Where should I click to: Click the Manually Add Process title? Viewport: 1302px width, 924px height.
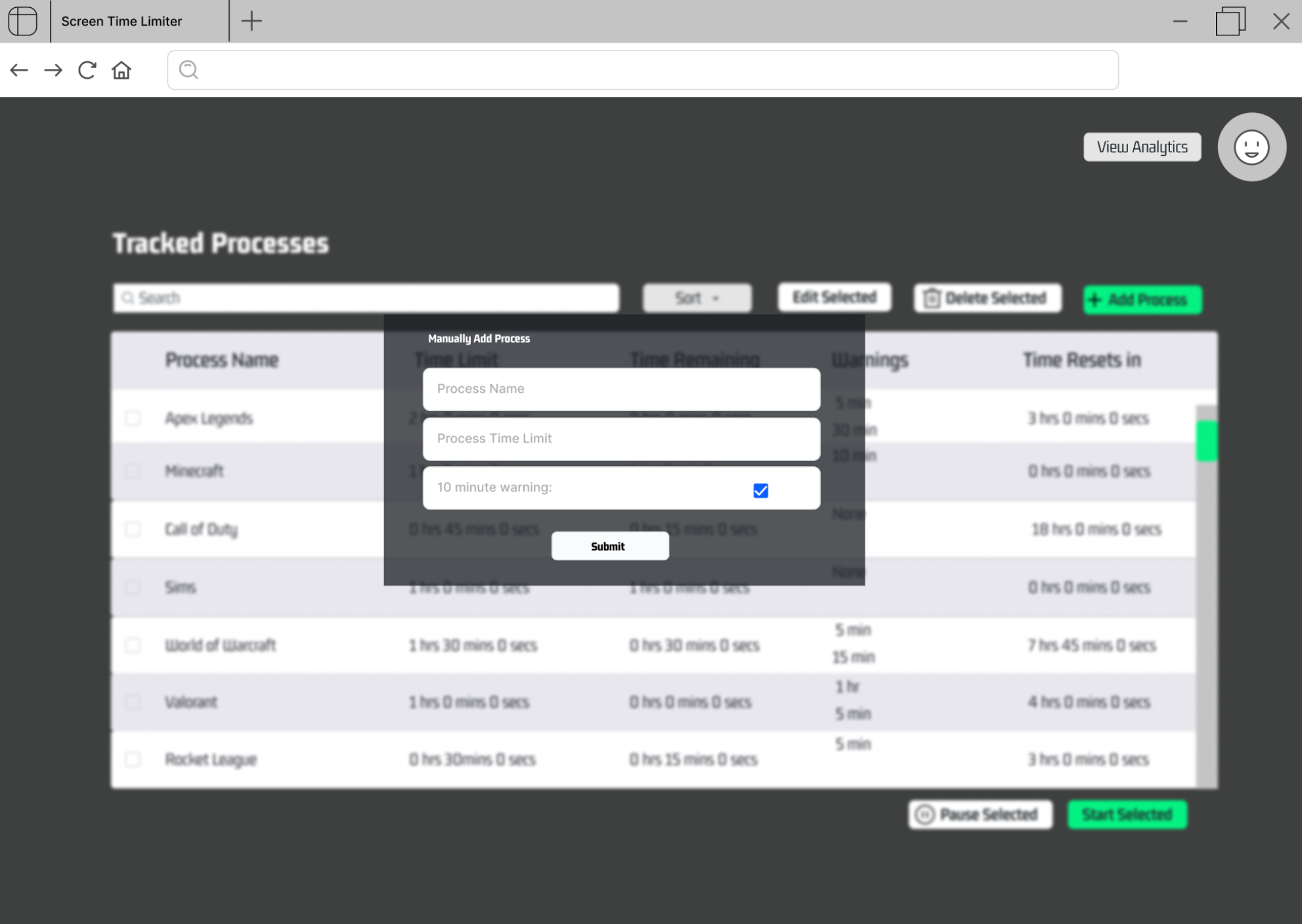[479, 339]
